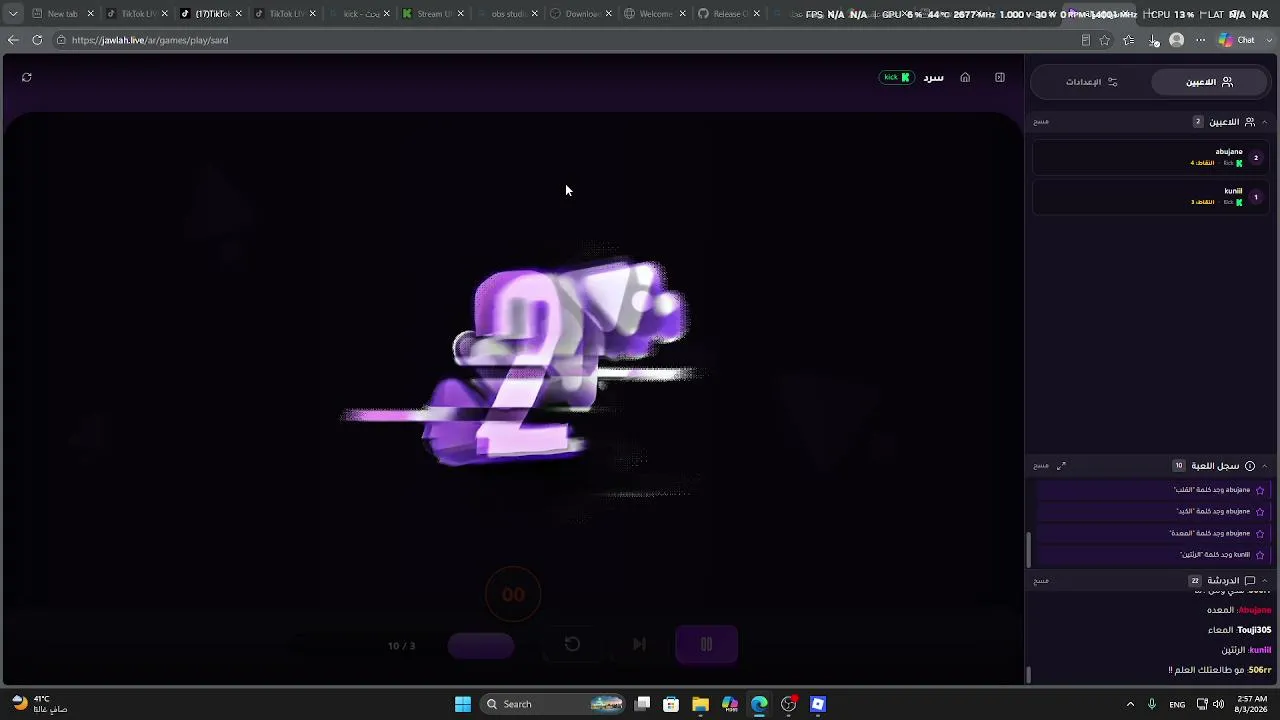Image resolution: width=1280 pixels, height=720 pixels.
Task: Select player kuniil in the players list
Action: [x=1152, y=197]
